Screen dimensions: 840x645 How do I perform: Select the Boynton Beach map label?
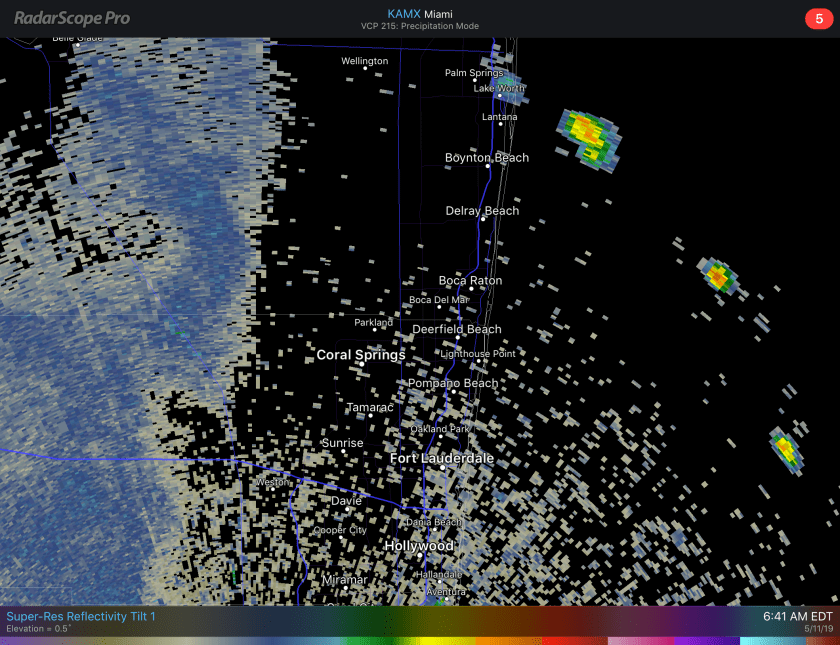point(487,158)
